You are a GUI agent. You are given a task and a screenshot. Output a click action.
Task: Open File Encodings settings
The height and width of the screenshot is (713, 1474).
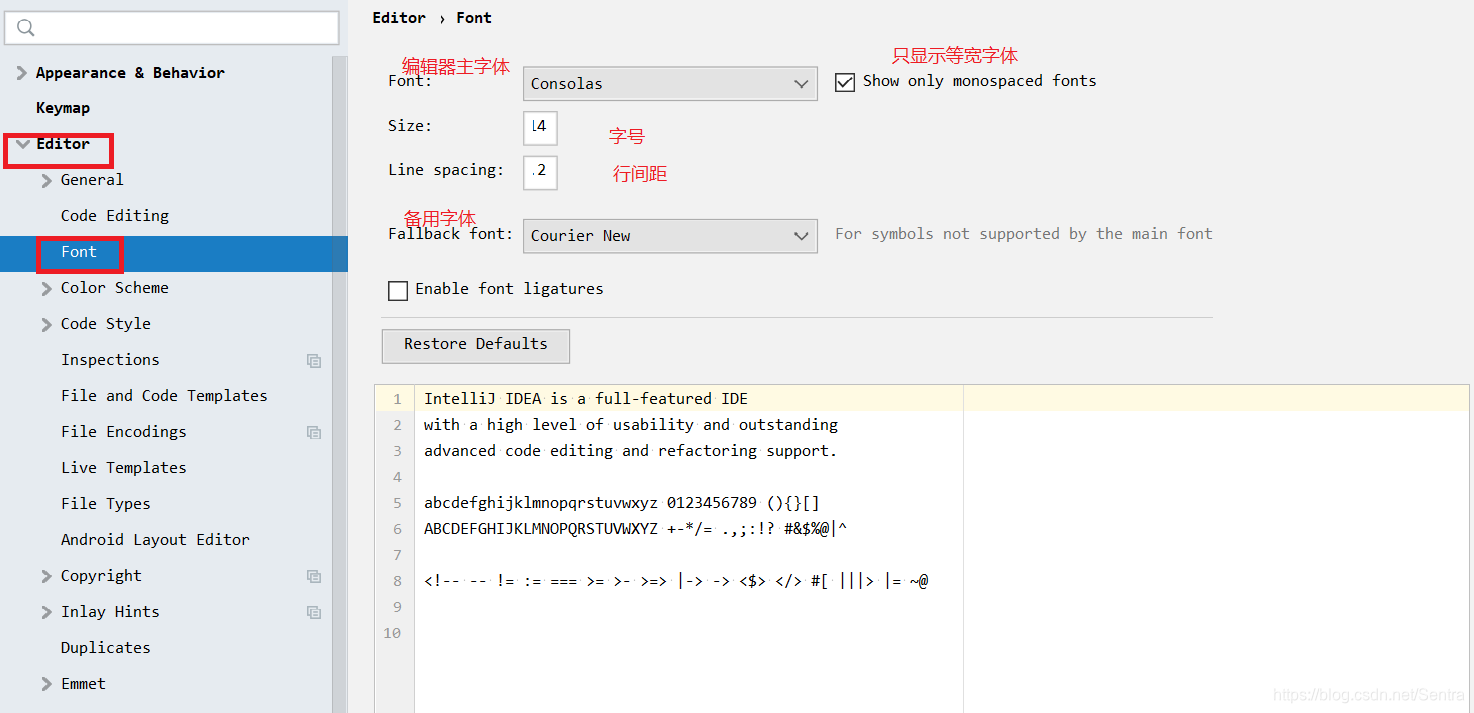point(124,432)
